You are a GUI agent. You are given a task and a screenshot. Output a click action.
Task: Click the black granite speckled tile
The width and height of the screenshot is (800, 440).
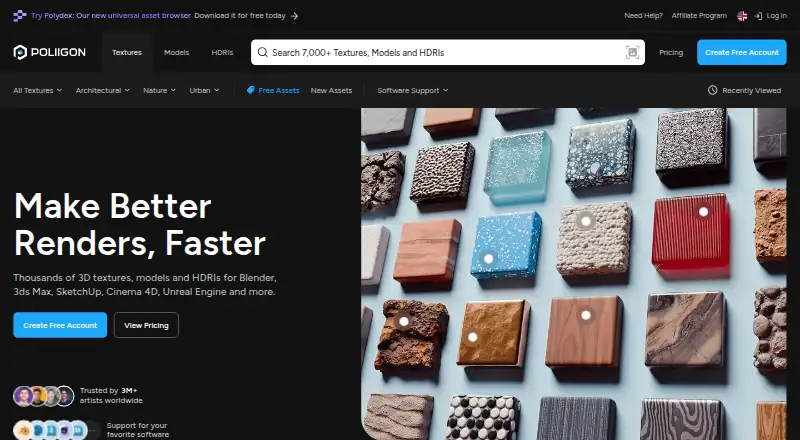pos(692,144)
